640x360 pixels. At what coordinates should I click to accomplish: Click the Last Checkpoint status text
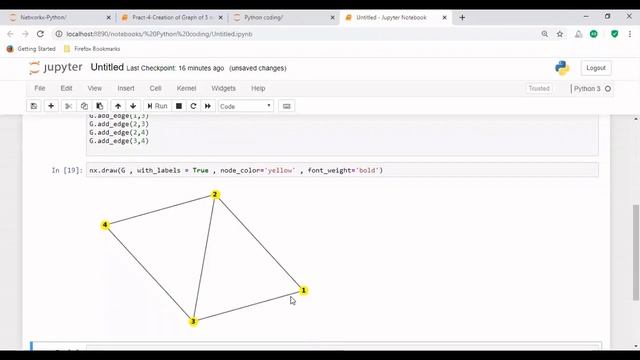[x=175, y=68]
